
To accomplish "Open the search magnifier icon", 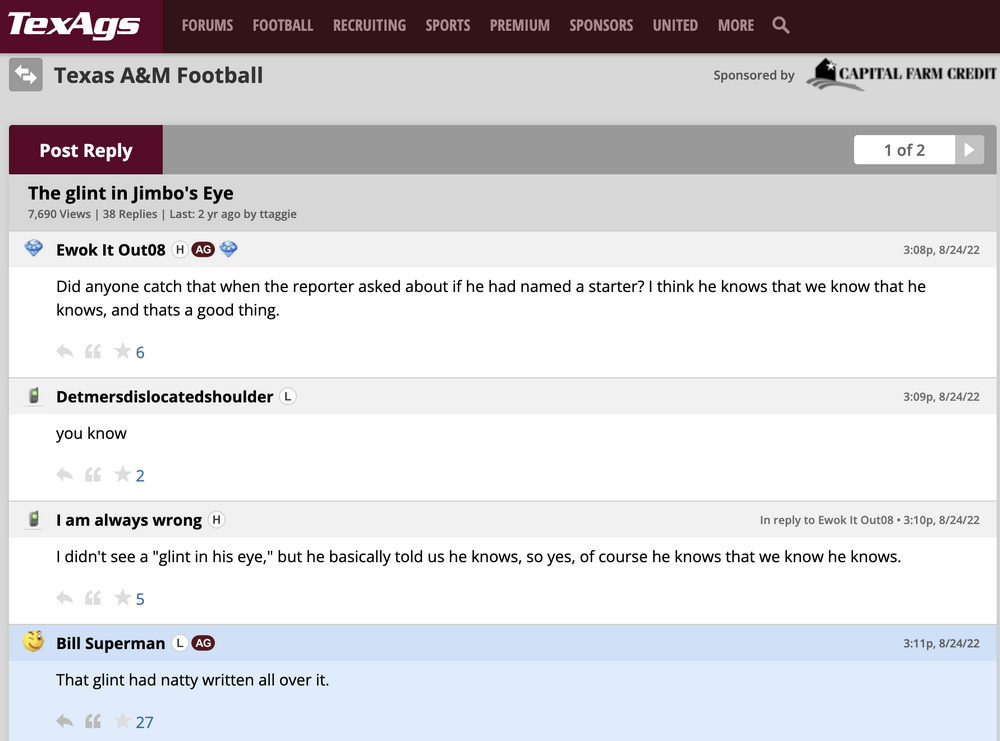I will coord(781,26).
